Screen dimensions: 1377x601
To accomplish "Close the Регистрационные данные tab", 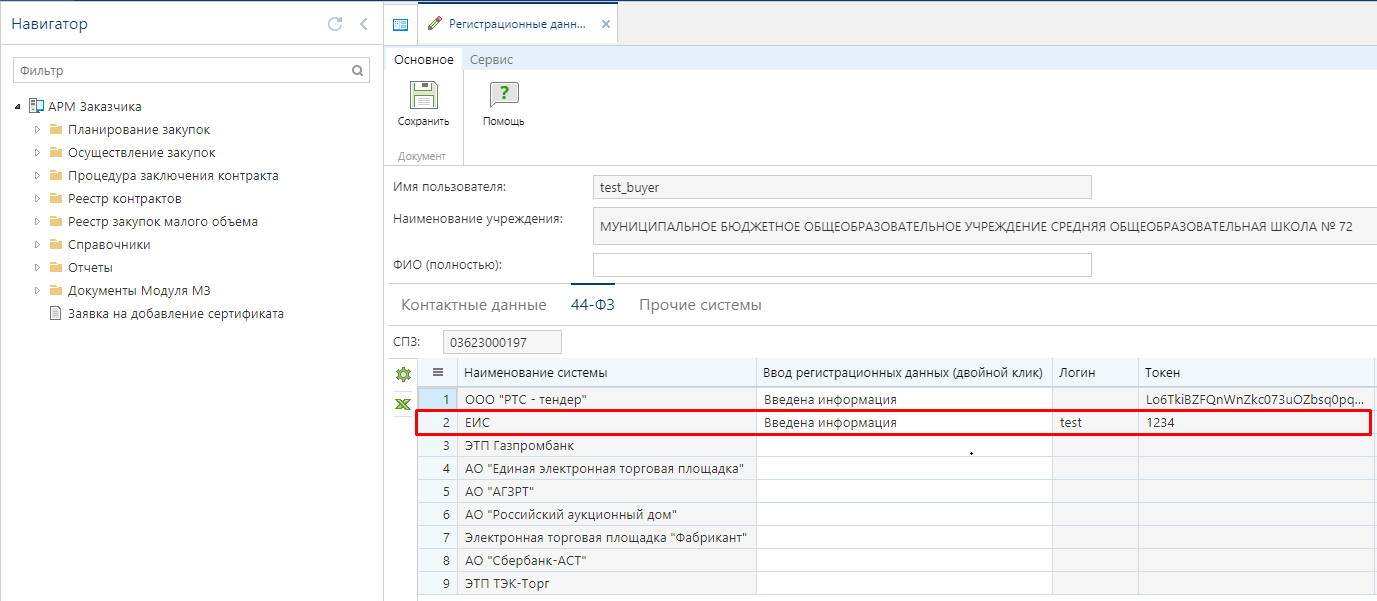I will tap(605, 24).
